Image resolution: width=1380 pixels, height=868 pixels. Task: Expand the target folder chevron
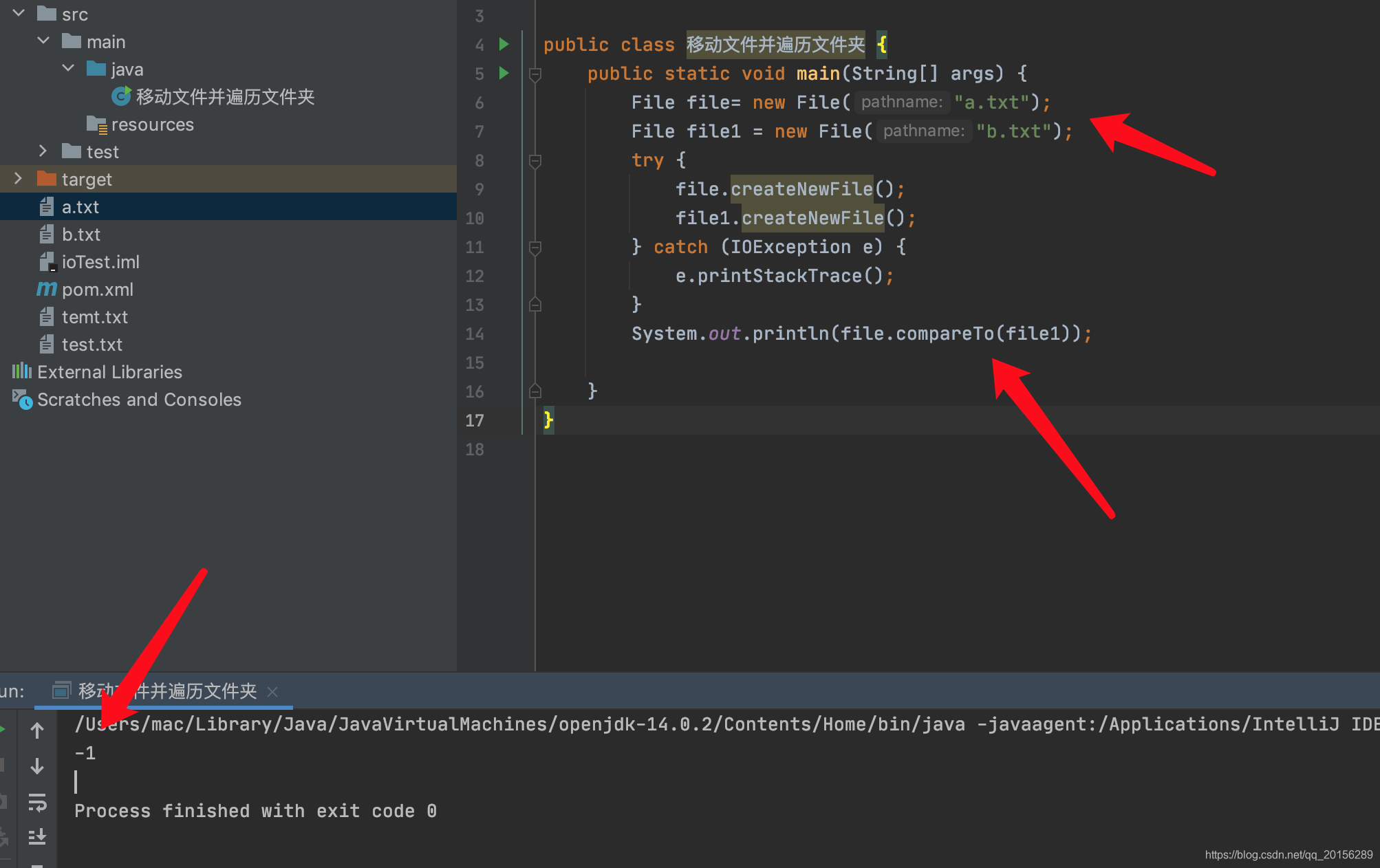pos(19,178)
